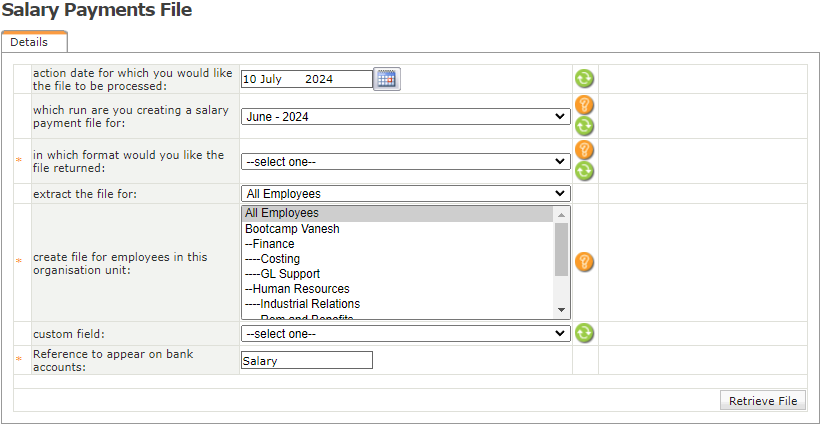Viewport: 821px width, 425px height.
Task: Click orange lightbulb hint for salary run
Action: 584,105
